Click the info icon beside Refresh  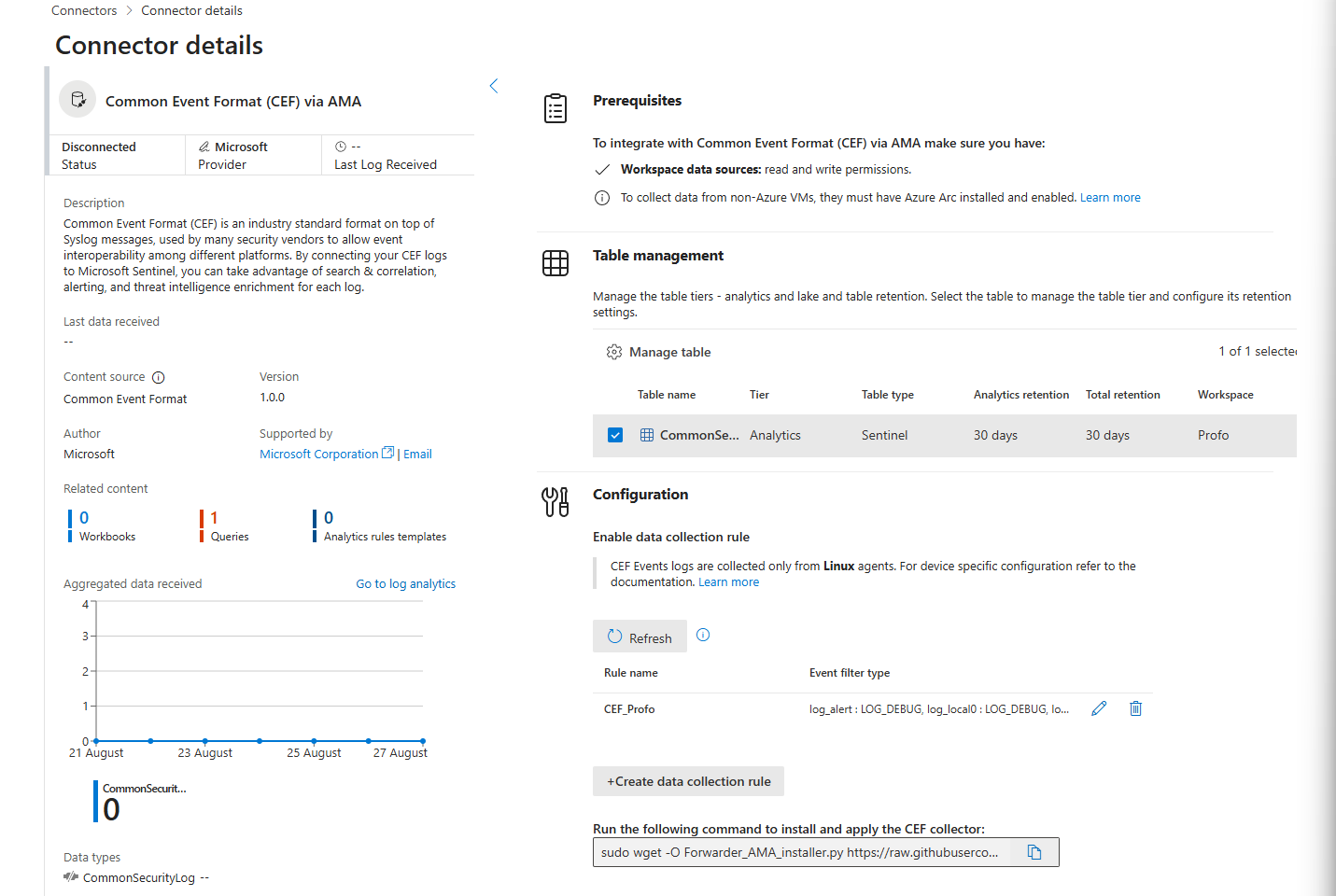(x=703, y=635)
